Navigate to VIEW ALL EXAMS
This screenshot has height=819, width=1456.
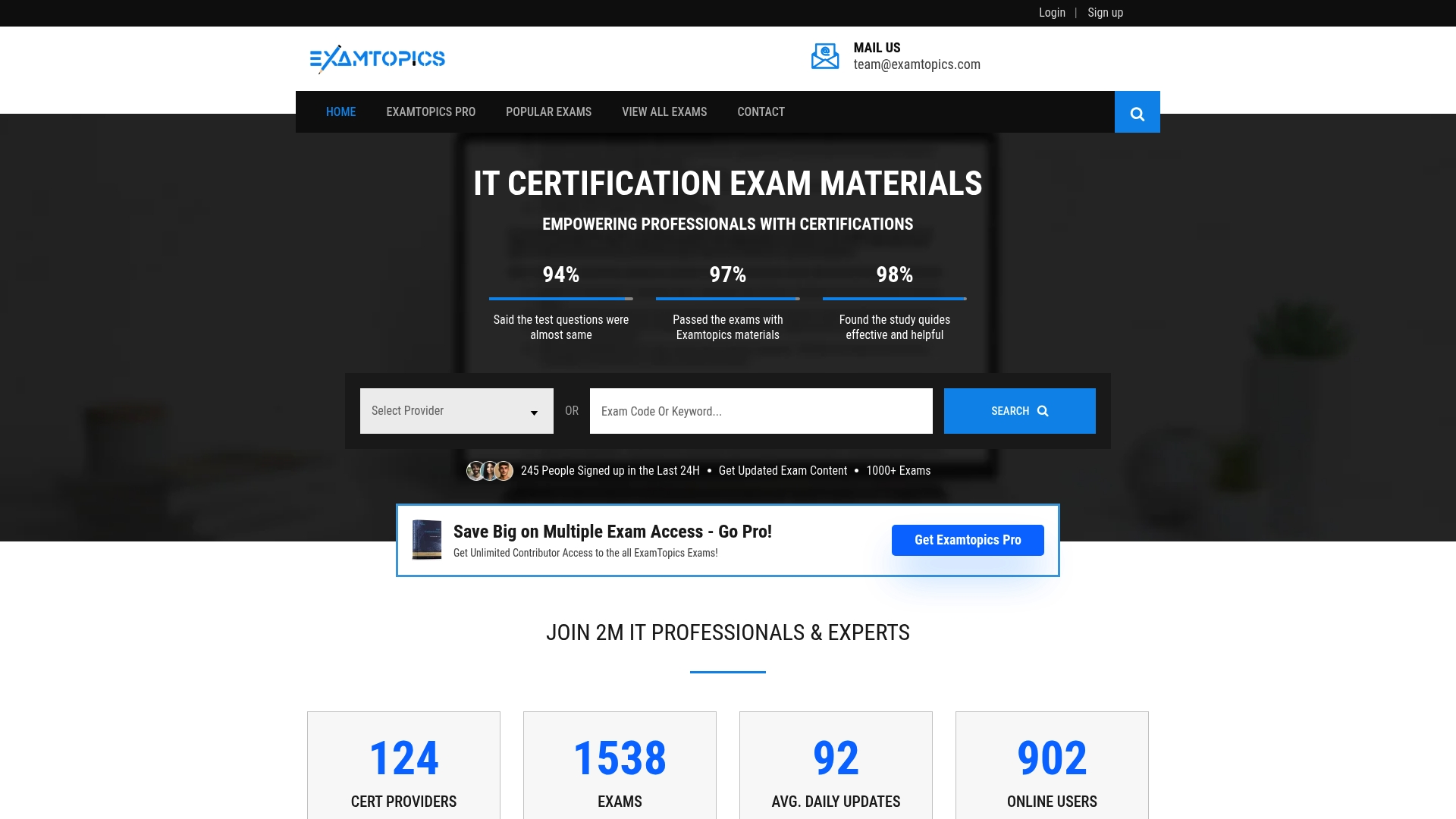[x=664, y=111]
